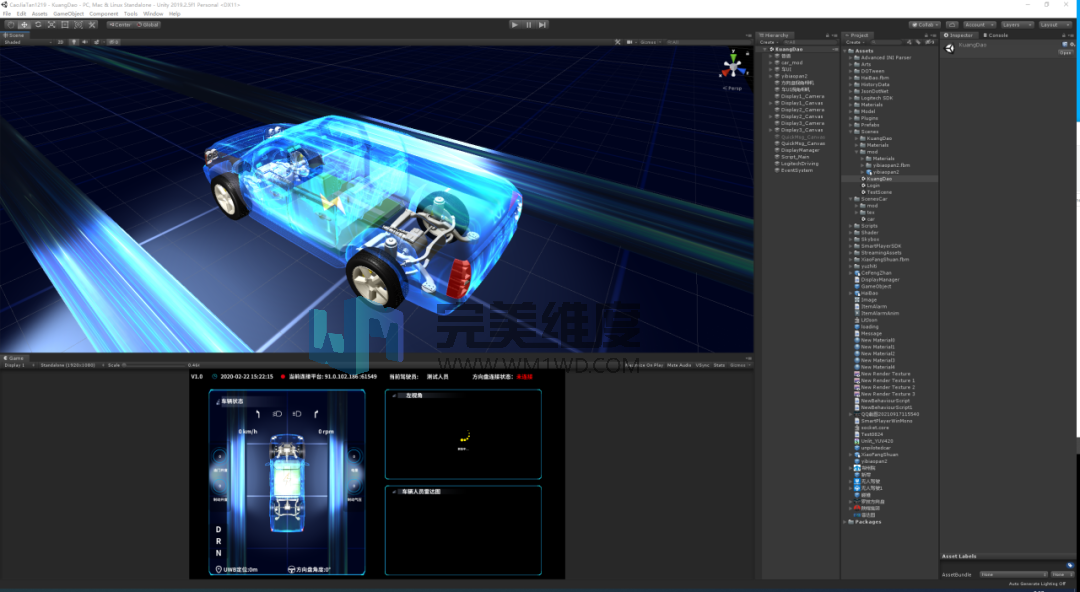Toggle Global handle rotation button

148,25
